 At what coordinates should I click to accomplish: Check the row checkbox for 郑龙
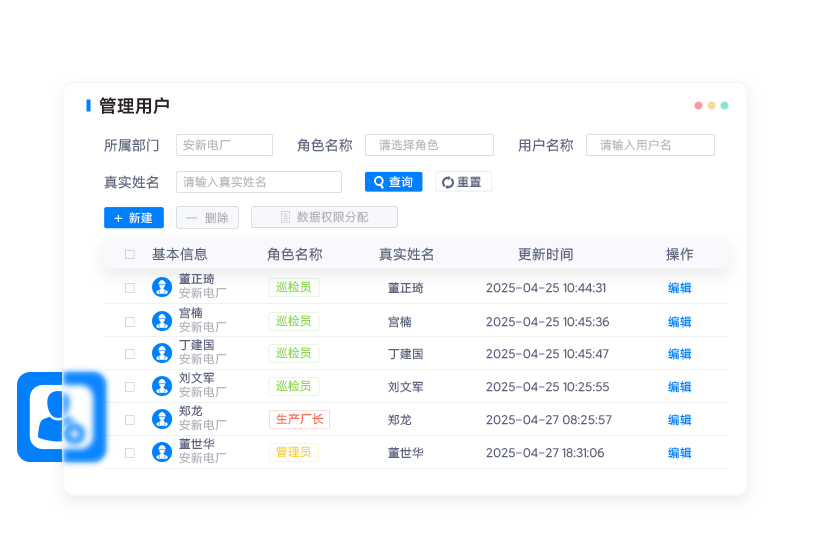[130, 420]
